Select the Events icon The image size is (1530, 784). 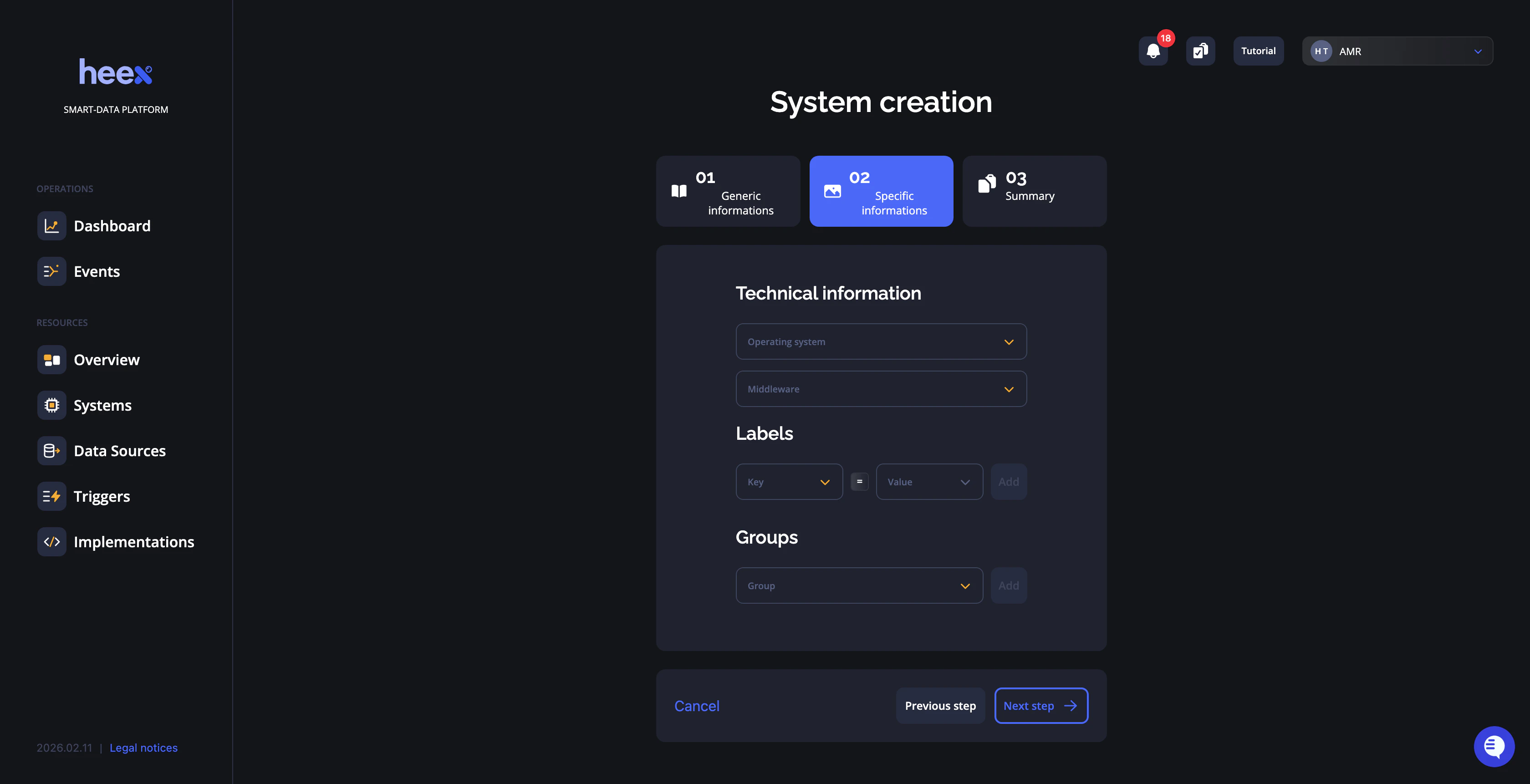pos(51,271)
